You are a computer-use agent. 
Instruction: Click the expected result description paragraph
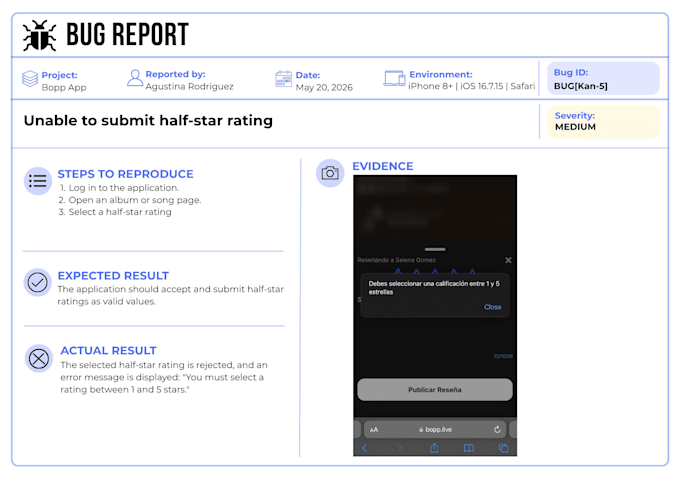(x=170, y=295)
